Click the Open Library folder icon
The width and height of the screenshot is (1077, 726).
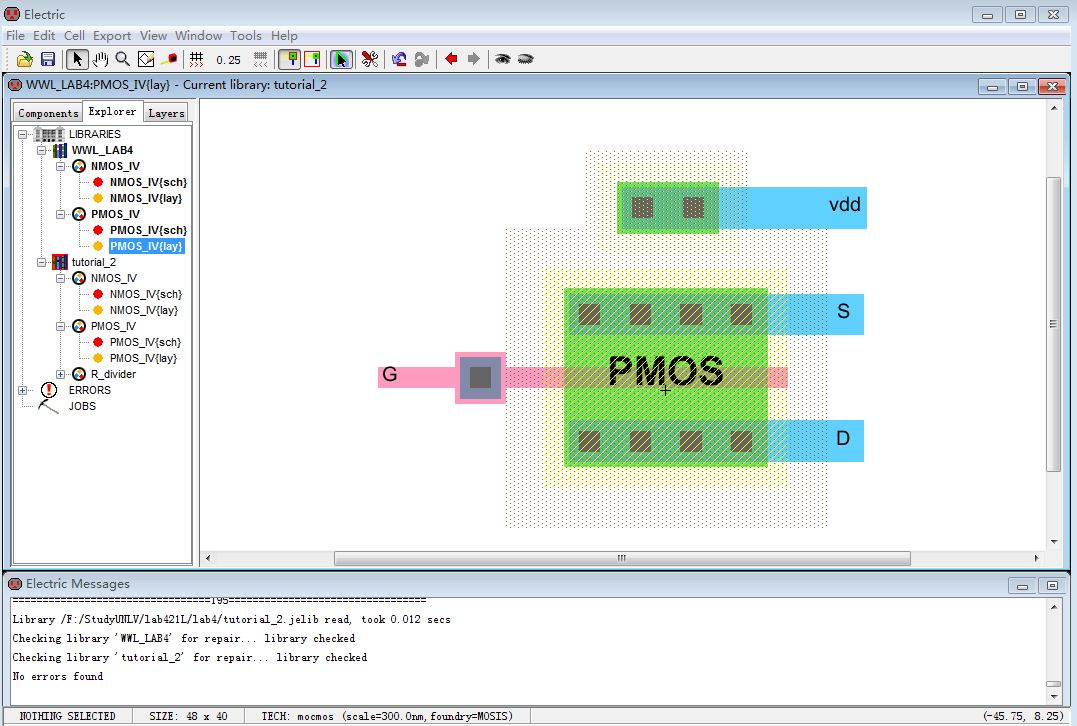coord(25,59)
